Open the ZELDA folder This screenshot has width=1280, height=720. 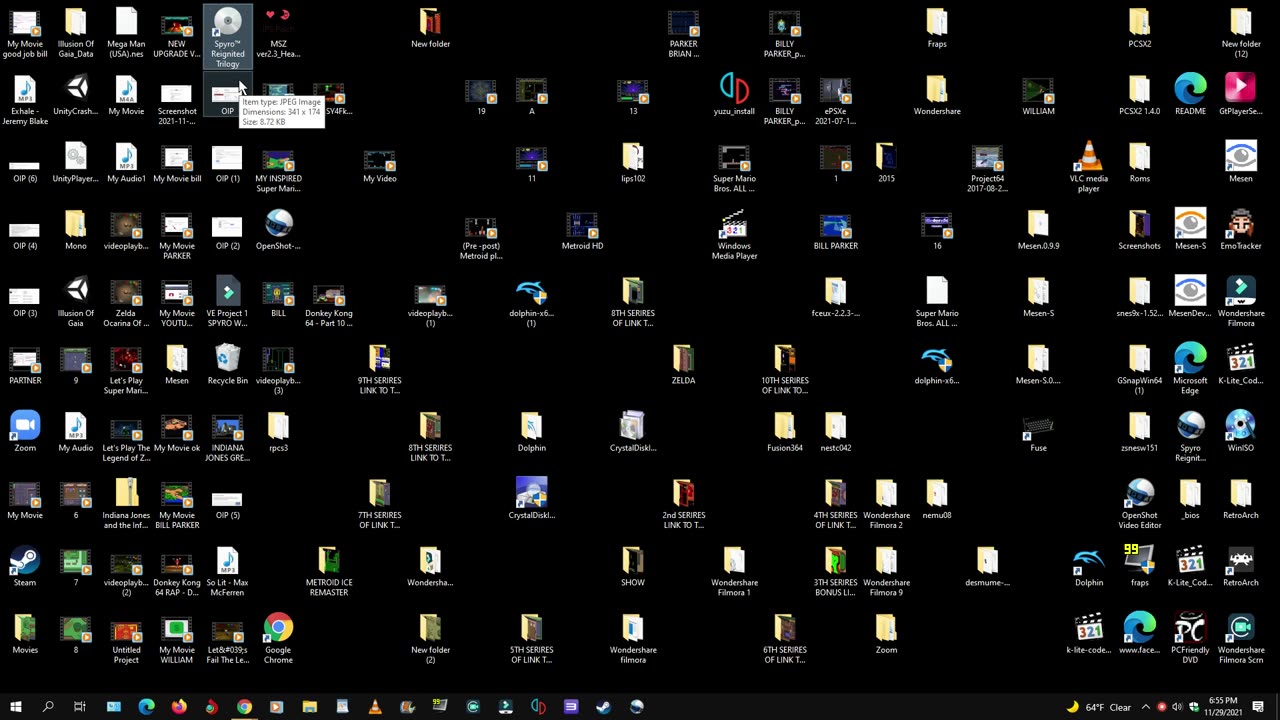(x=683, y=365)
